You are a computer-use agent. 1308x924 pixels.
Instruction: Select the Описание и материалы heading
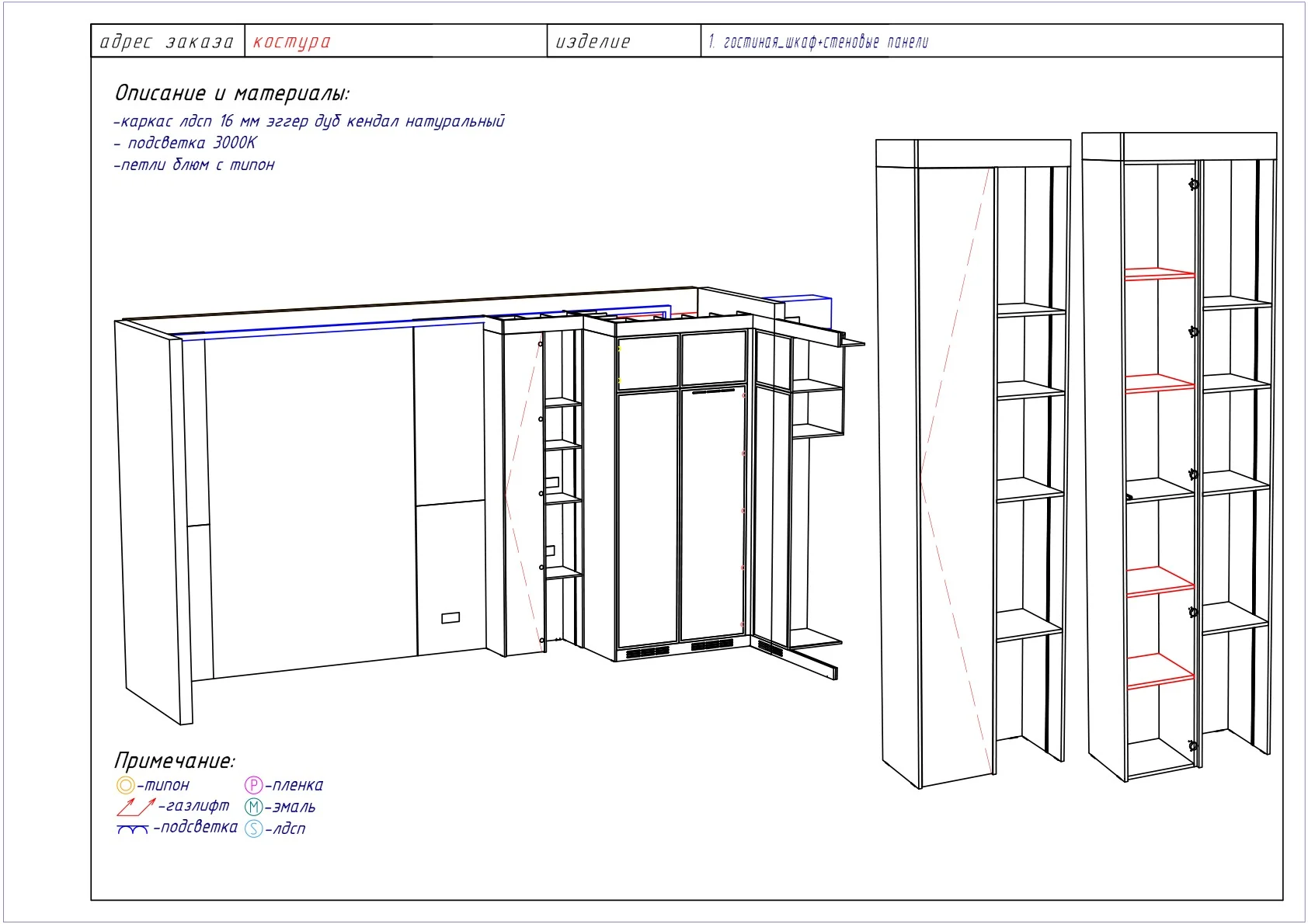232,93
